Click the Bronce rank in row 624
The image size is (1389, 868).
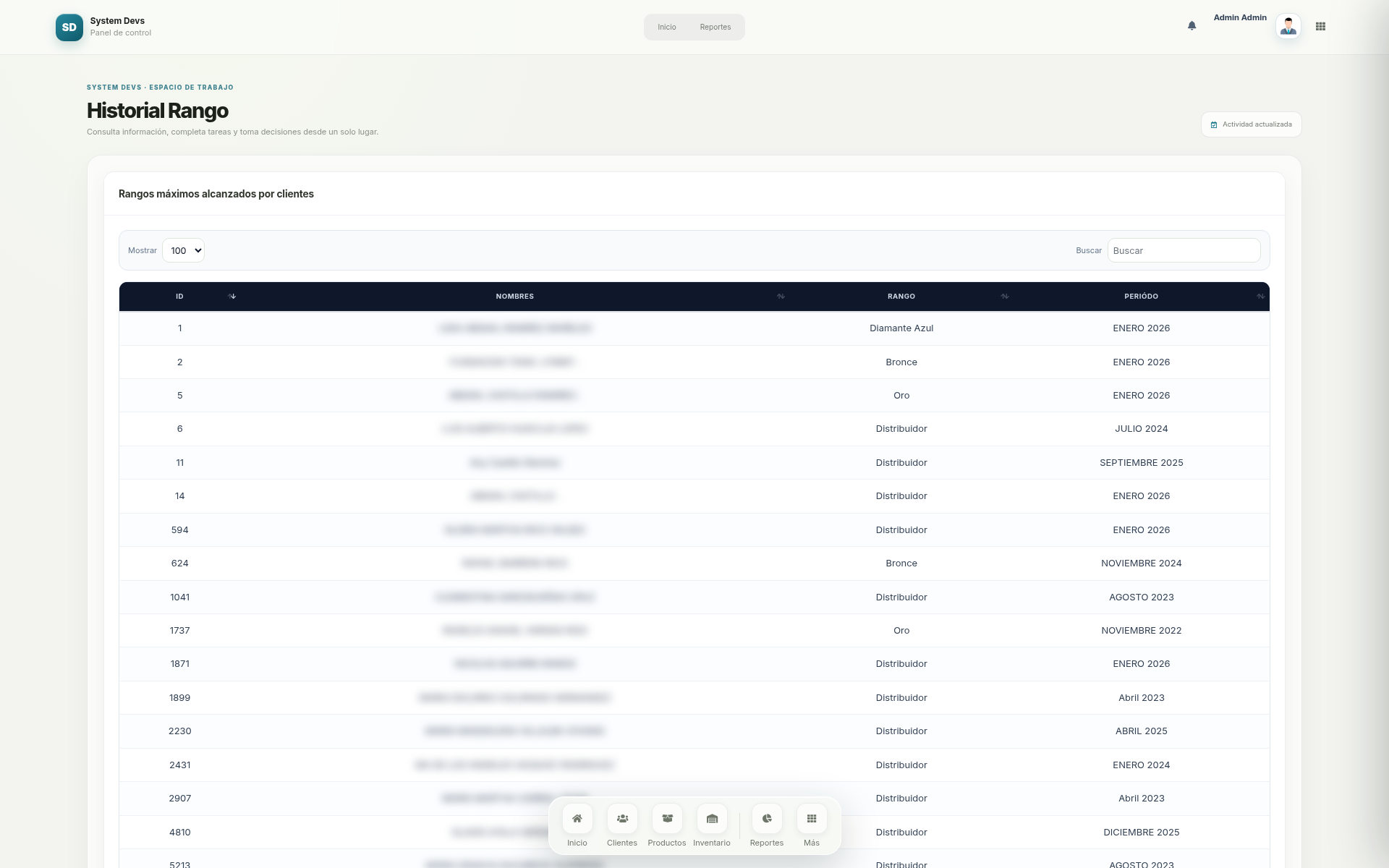click(901, 563)
